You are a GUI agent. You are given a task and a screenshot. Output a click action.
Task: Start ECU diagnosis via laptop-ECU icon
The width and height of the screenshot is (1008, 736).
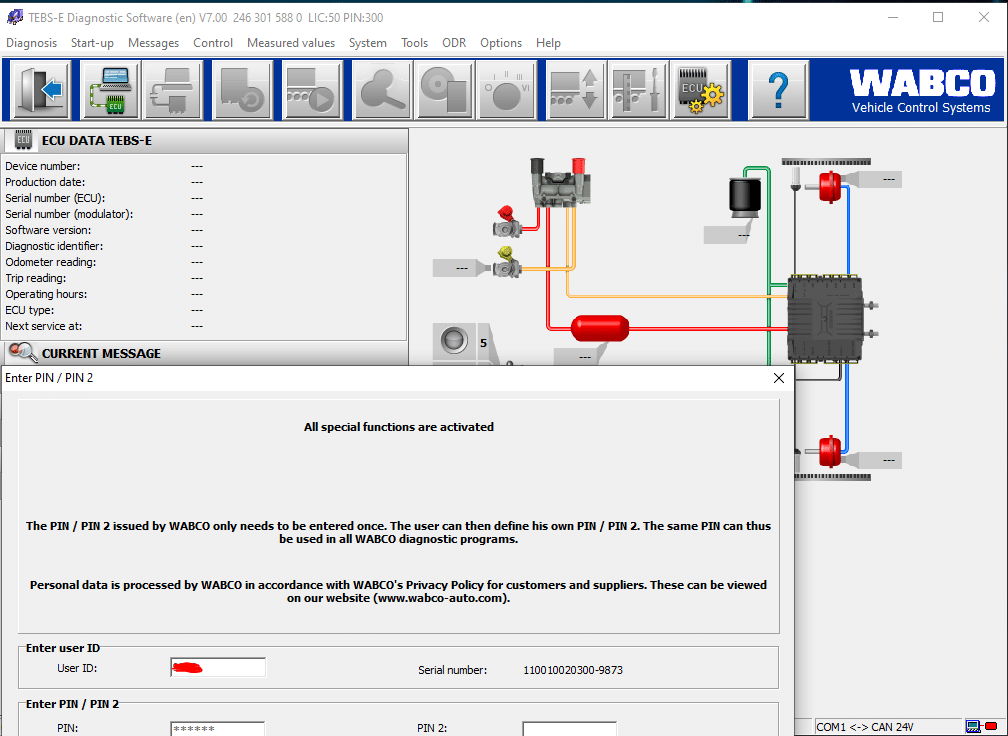(109, 90)
